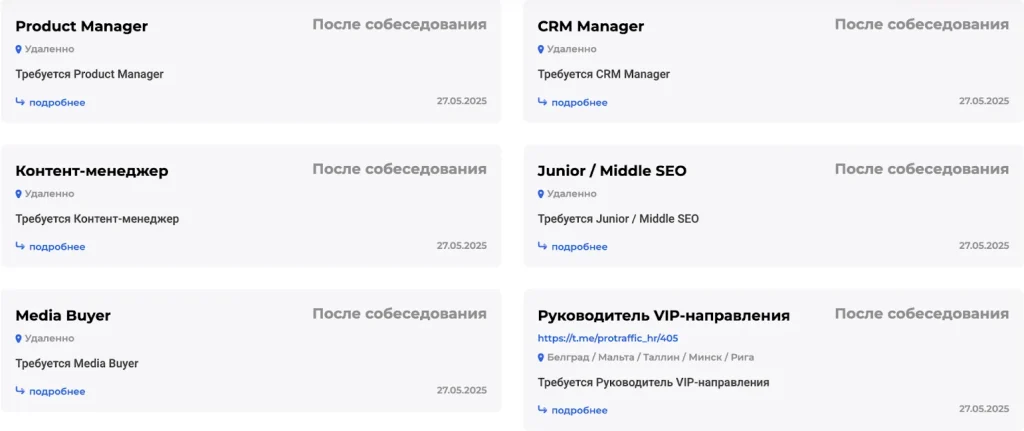This screenshot has height=431, width=1024.
Task: Click the Junior / Middle SEO title
Action: pos(612,171)
